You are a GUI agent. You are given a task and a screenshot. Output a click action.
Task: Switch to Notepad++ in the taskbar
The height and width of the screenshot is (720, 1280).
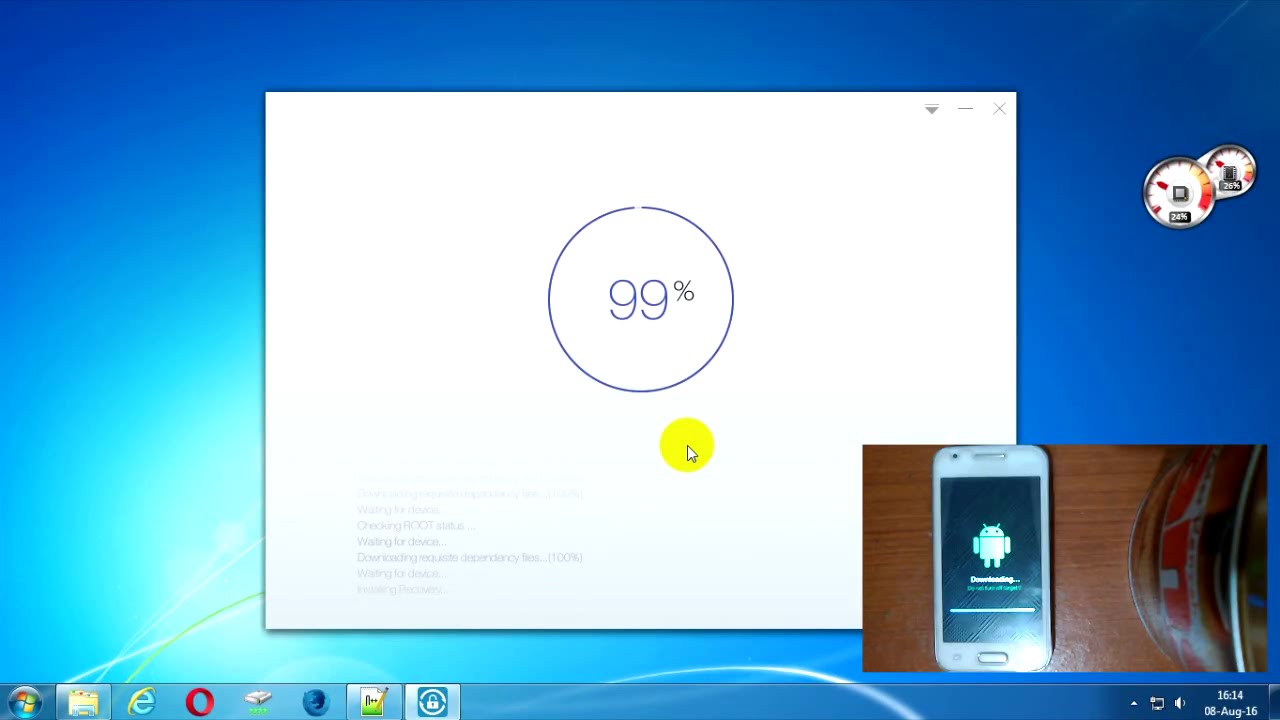[x=374, y=702]
